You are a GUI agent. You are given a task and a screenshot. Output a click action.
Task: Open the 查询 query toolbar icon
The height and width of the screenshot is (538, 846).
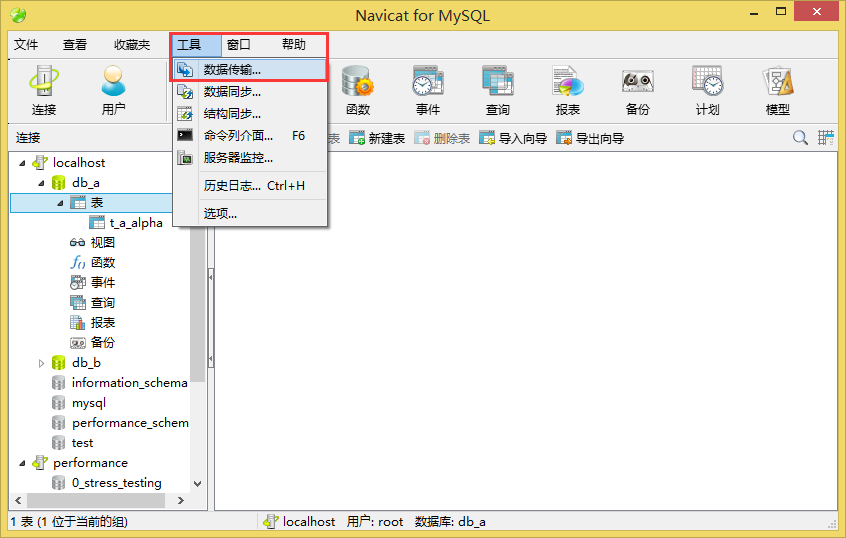point(497,91)
